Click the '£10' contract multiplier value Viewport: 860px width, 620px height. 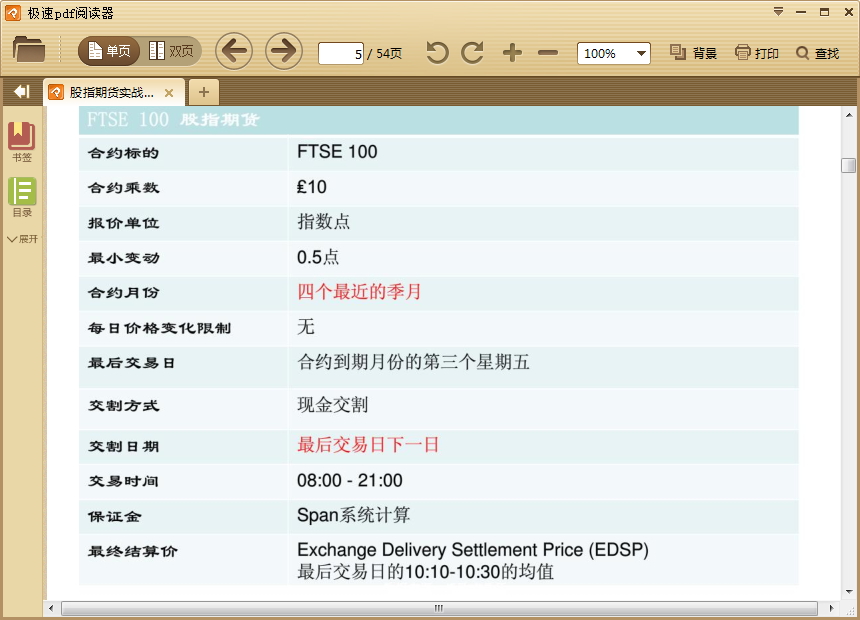tap(312, 187)
